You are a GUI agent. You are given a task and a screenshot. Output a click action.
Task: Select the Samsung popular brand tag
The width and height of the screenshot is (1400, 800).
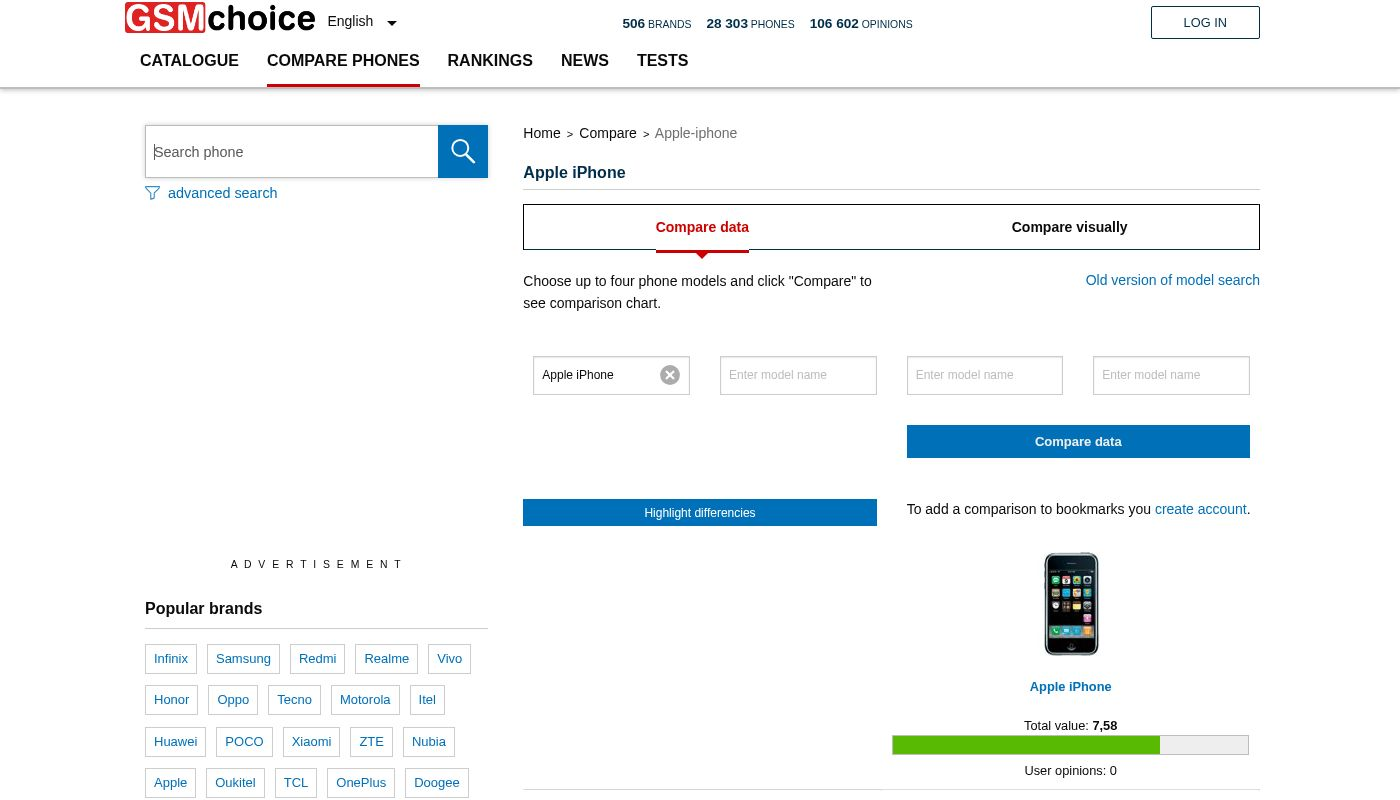coord(243,659)
